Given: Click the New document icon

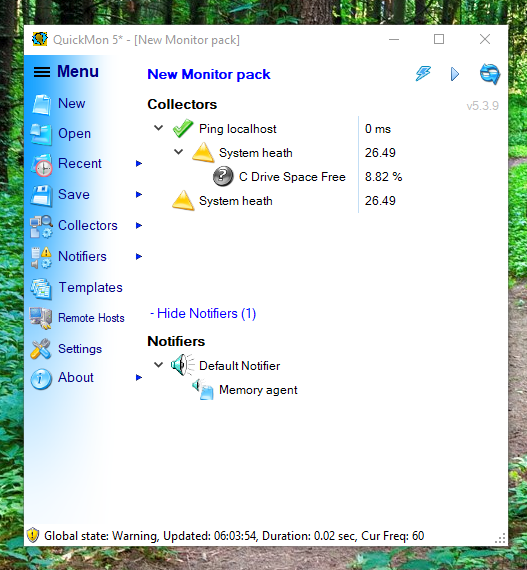Looking at the screenshot, I should tap(41, 104).
